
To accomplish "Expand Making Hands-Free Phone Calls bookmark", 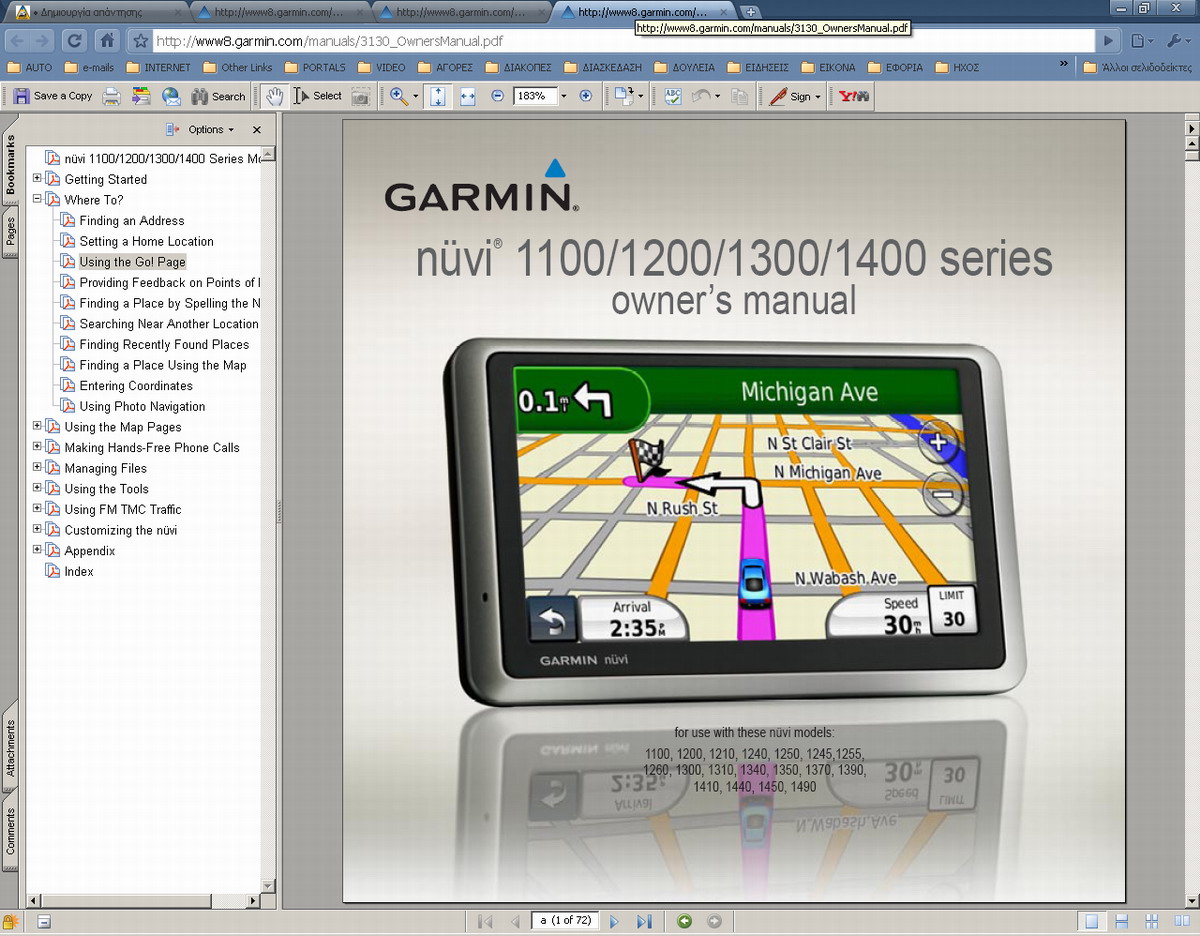I will pyautogui.click(x=38, y=447).
